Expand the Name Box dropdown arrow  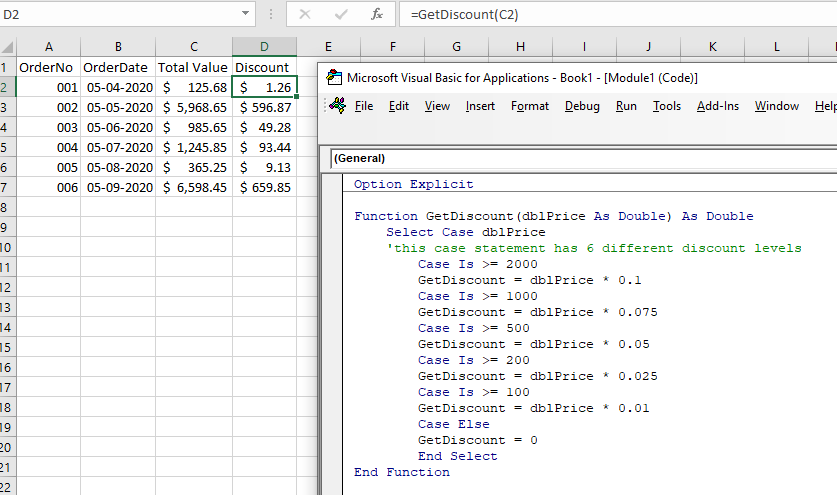(x=246, y=14)
